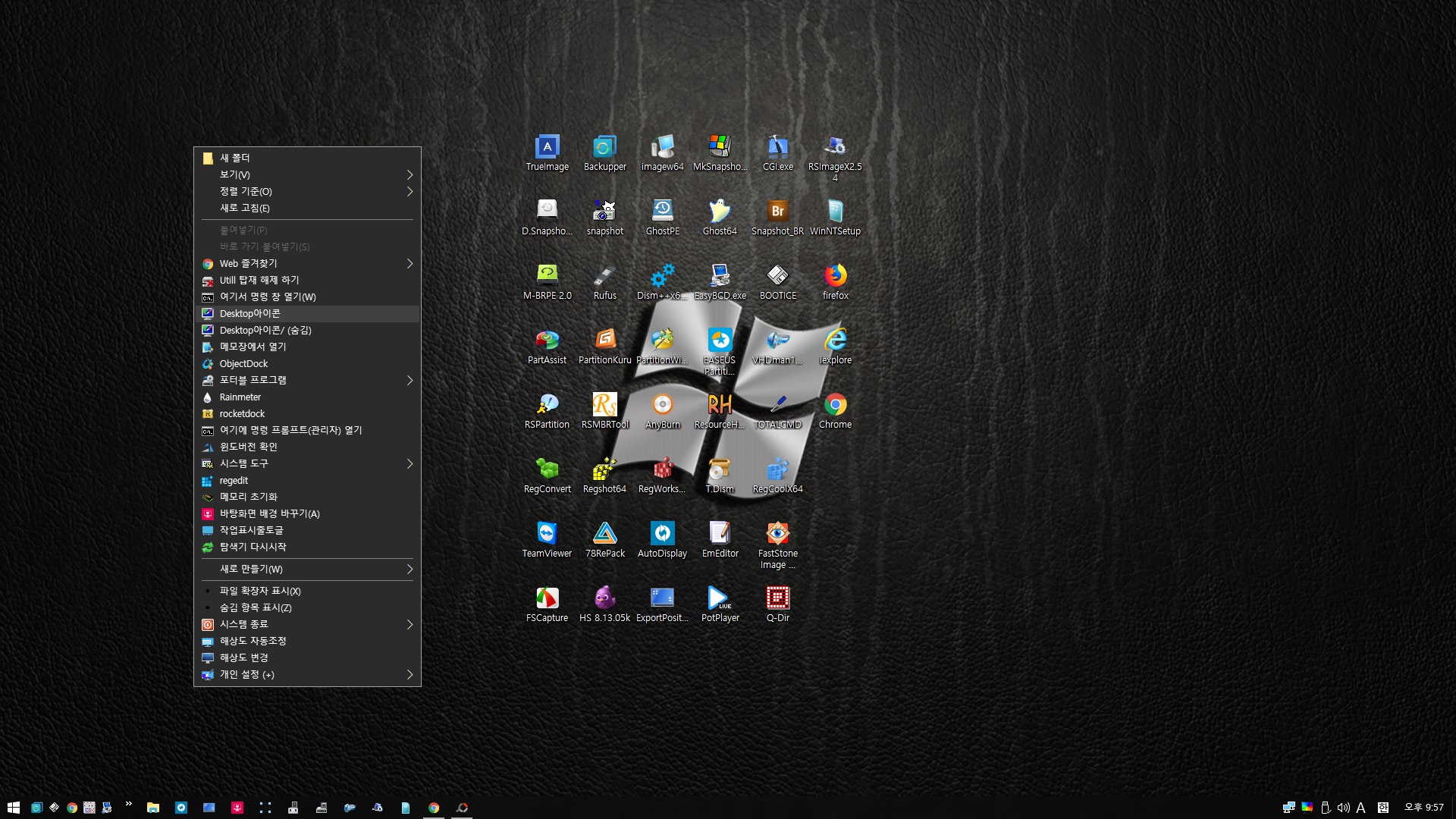Select the AnyBurn desktop icon
Image resolution: width=1456 pixels, height=819 pixels.
662,410
